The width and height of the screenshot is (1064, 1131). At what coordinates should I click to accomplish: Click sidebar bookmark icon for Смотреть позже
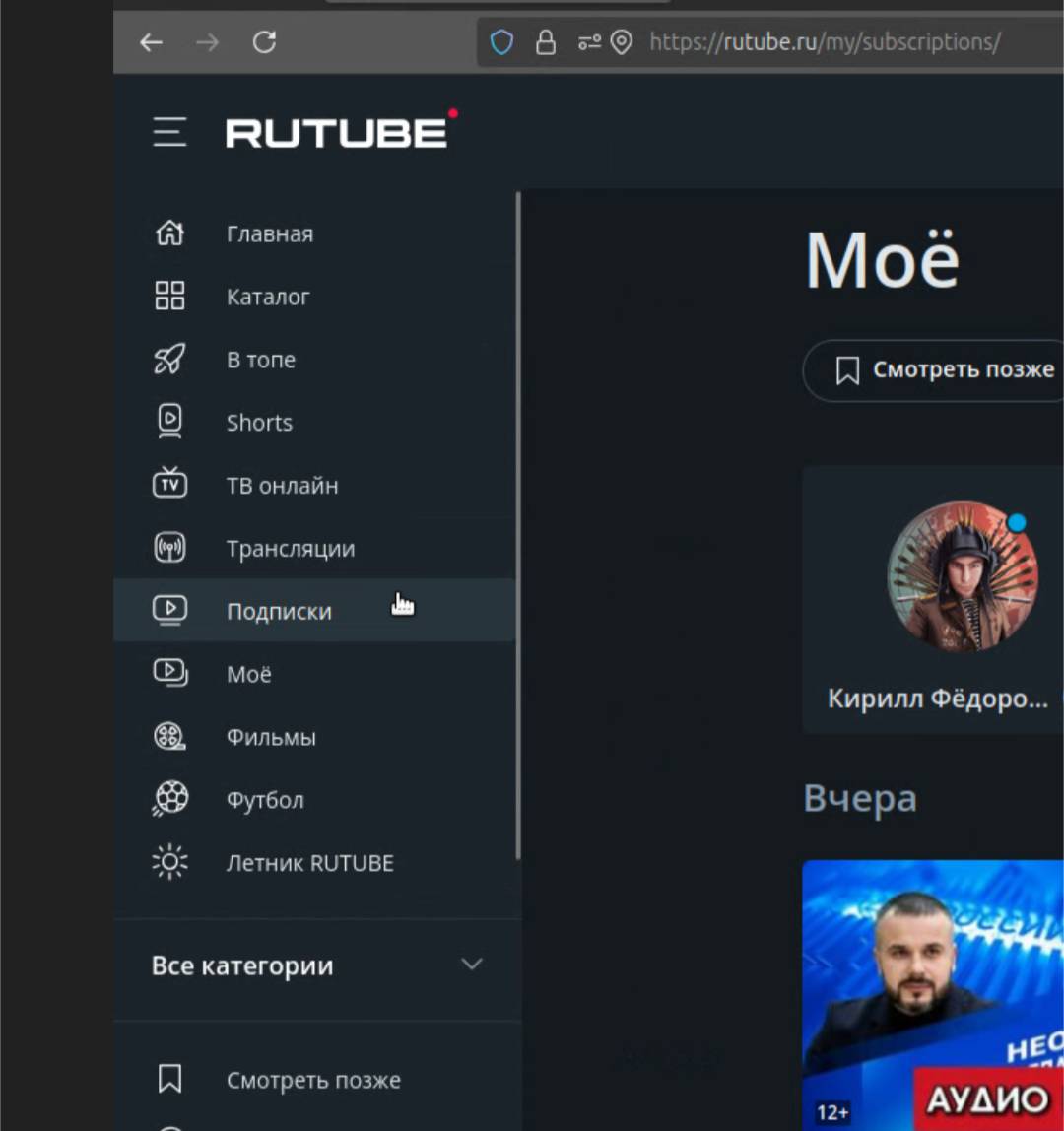click(169, 1079)
